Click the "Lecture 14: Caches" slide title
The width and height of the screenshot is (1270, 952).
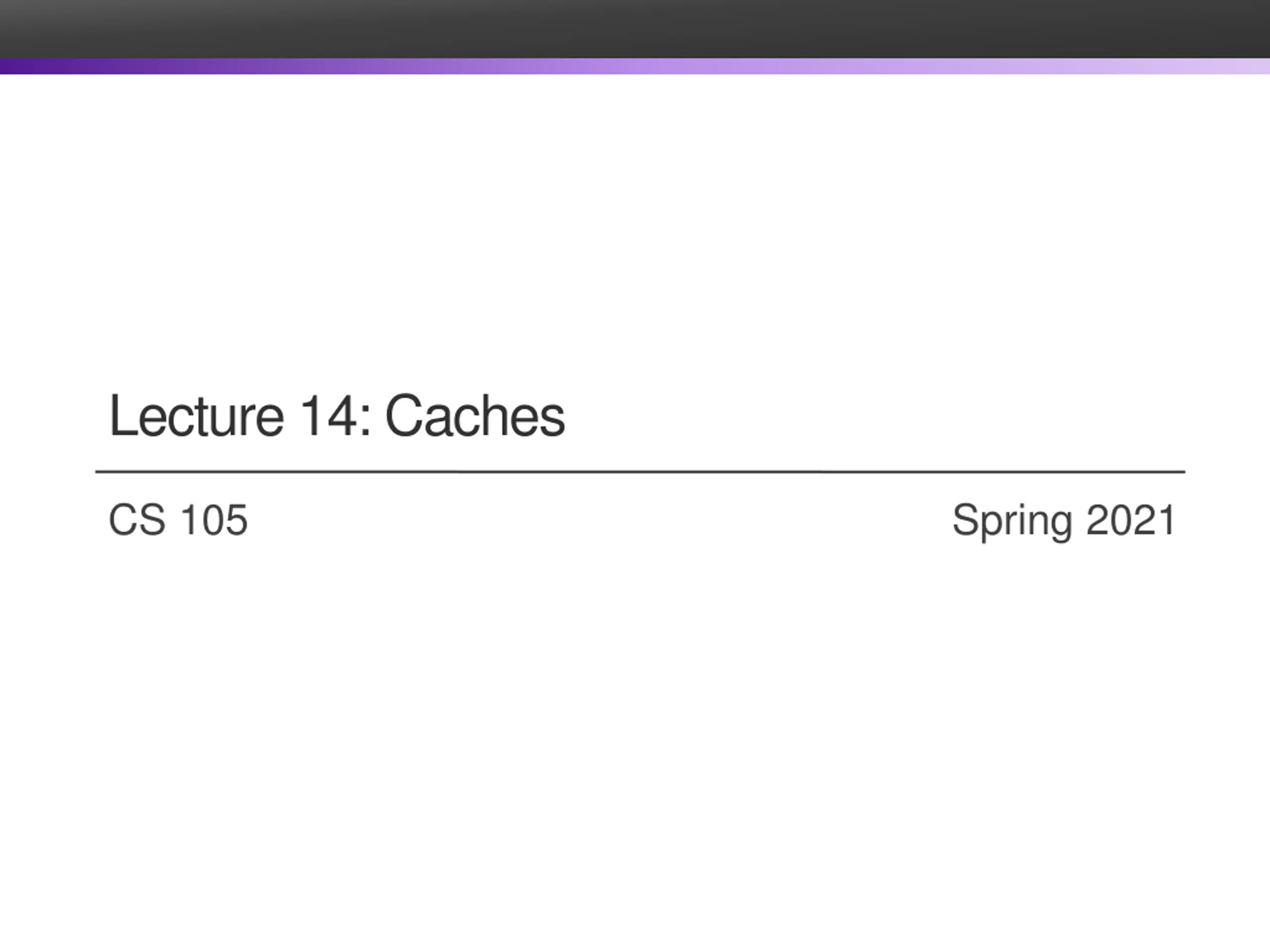pyautogui.click(x=337, y=416)
